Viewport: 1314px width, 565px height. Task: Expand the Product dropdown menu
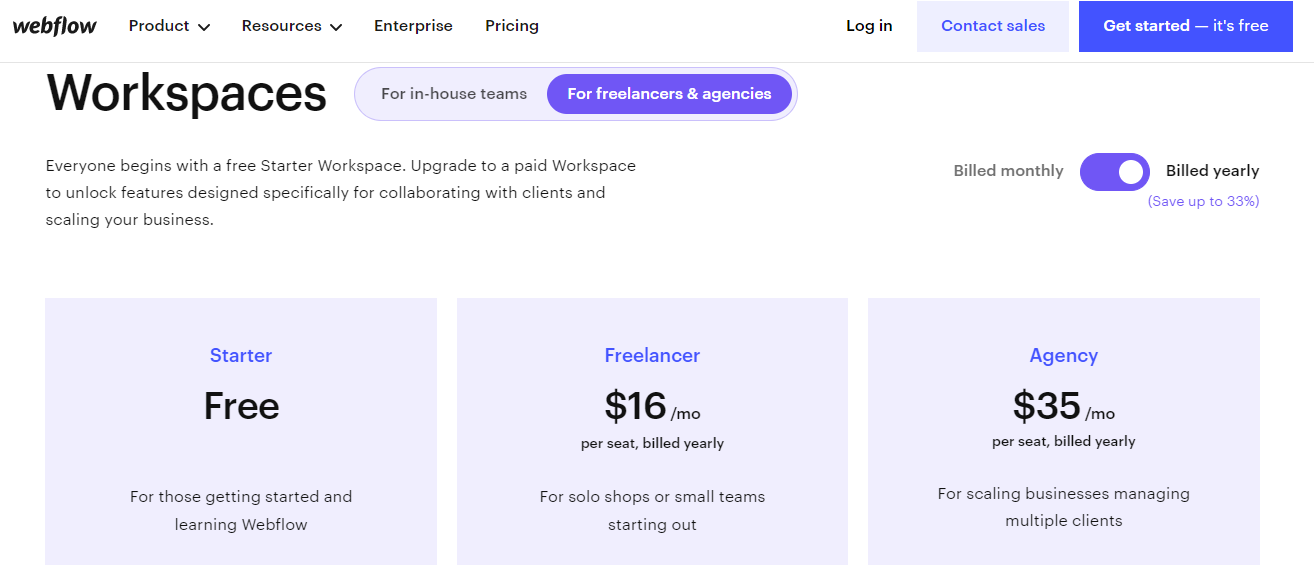pyautogui.click(x=169, y=26)
